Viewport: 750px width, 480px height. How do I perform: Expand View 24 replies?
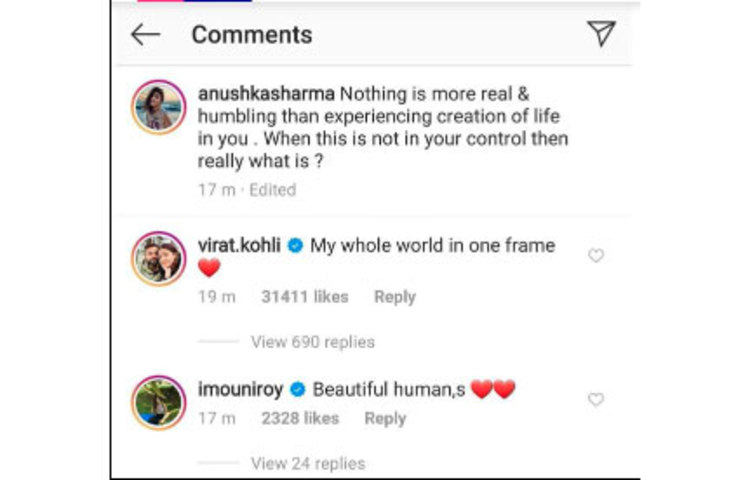tap(307, 463)
